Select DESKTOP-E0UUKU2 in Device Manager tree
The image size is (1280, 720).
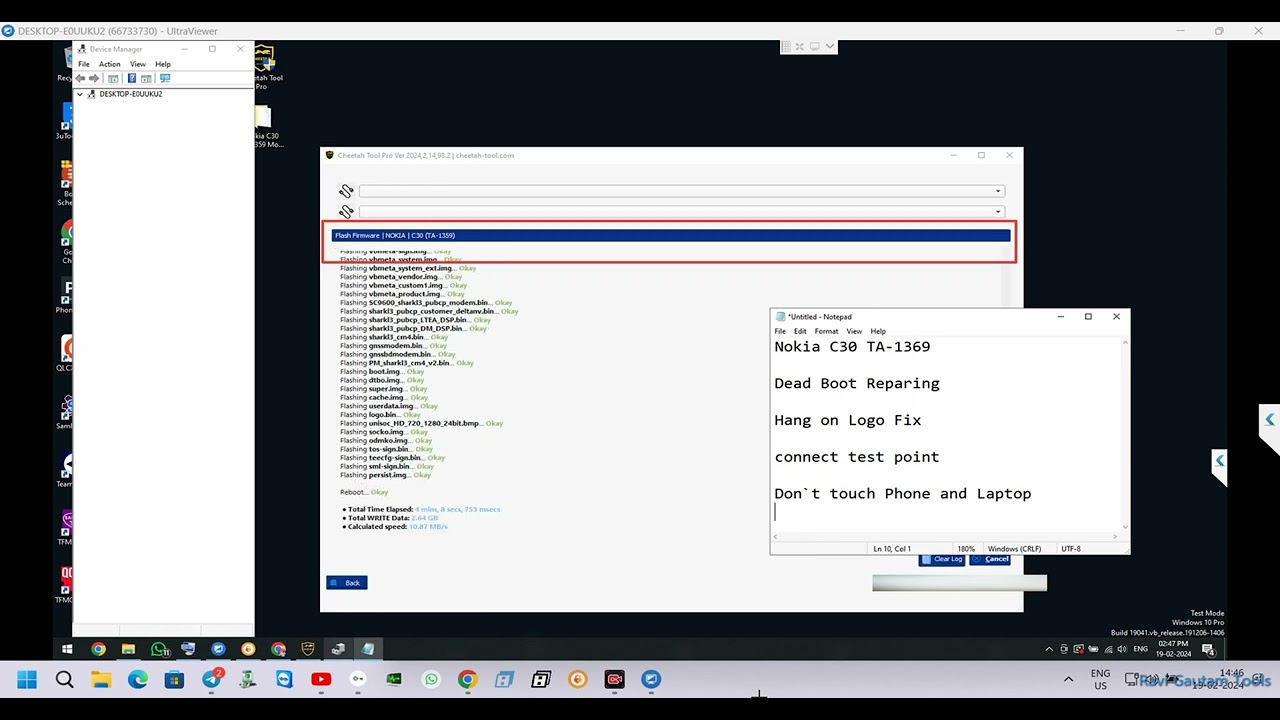tap(130, 94)
